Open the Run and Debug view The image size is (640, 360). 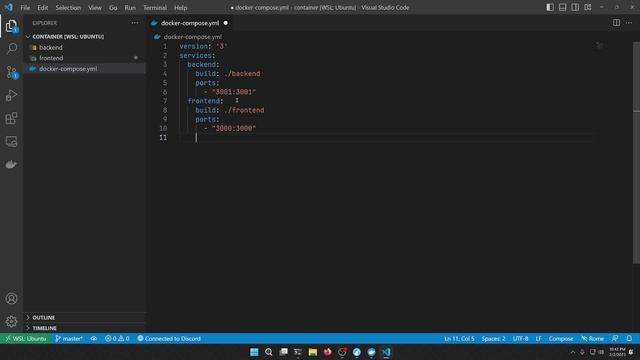[x=11, y=95]
